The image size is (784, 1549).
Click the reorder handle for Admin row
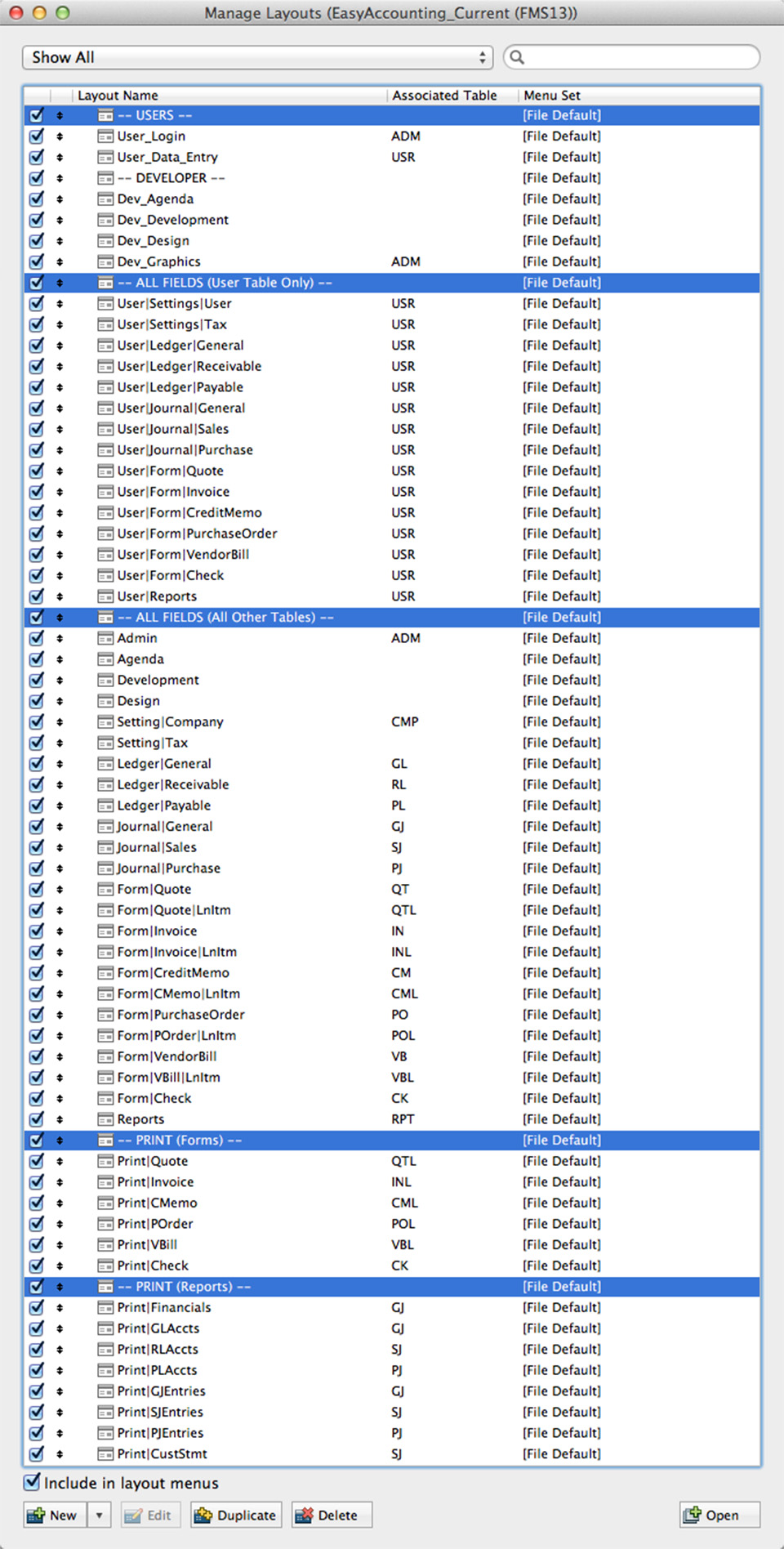pyautogui.click(x=60, y=638)
